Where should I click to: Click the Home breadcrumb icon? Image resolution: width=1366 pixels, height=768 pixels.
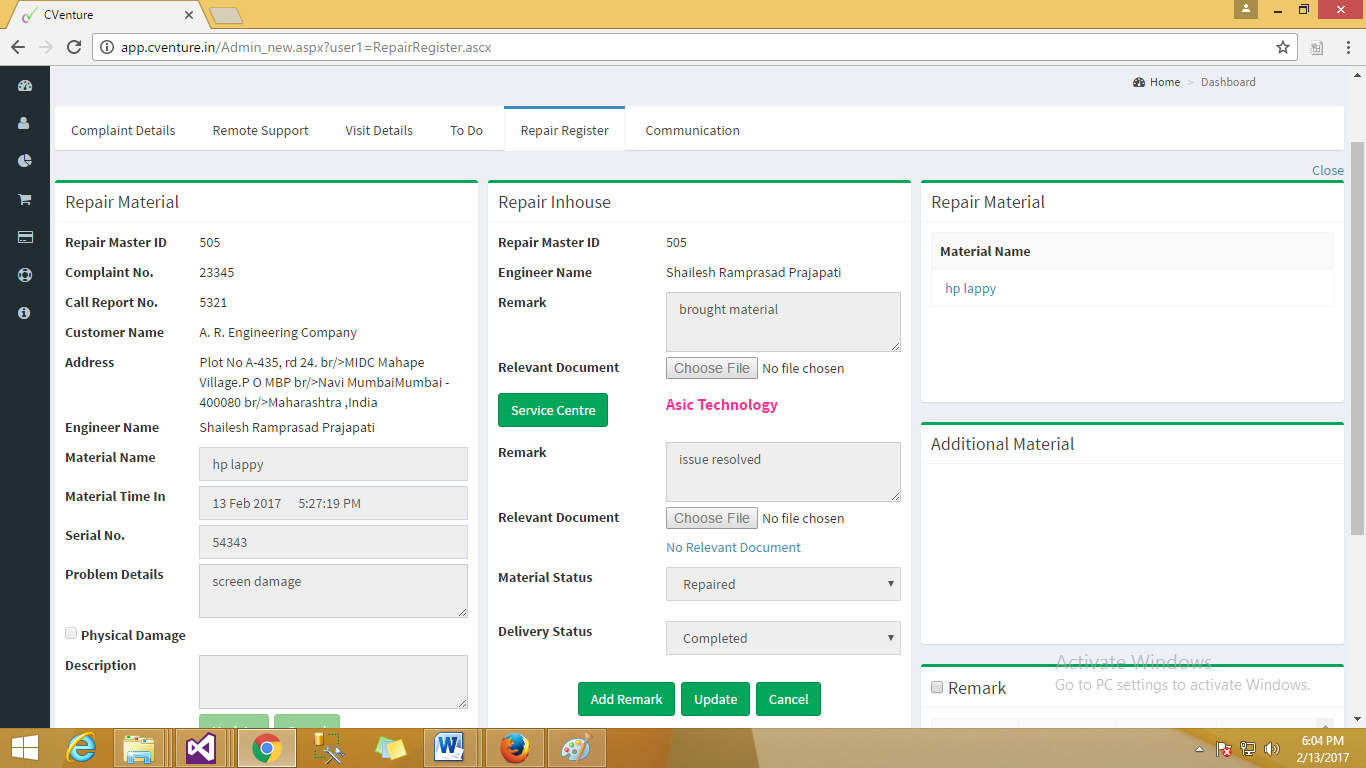point(1139,82)
